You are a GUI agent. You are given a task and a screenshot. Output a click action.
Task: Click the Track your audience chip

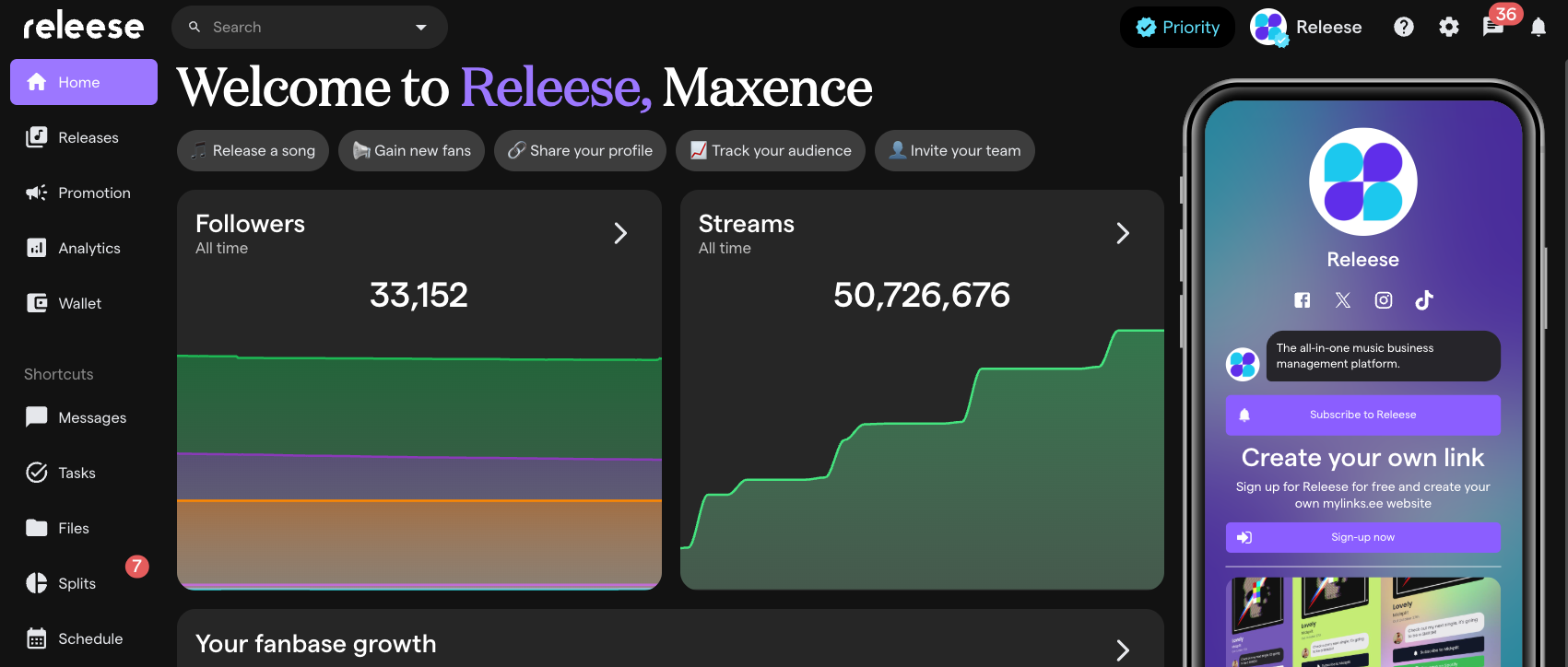click(x=771, y=150)
